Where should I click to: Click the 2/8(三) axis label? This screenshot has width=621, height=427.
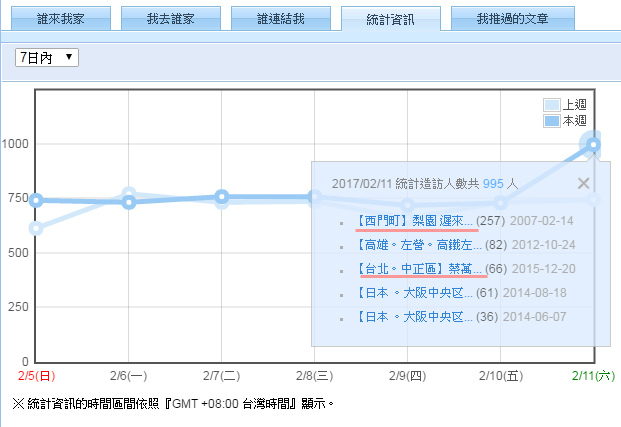pyautogui.click(x=314, y=376)
